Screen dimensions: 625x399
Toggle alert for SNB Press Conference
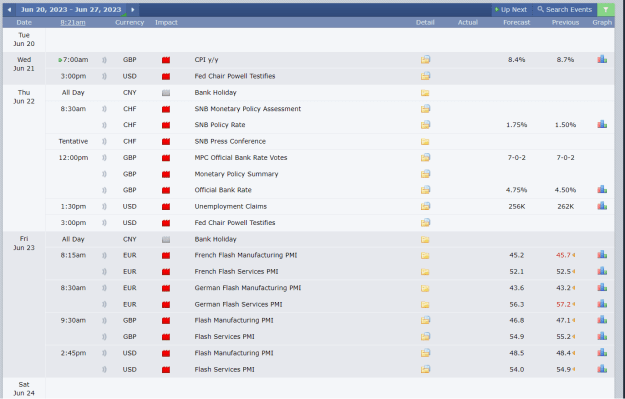tap(104, 141)
